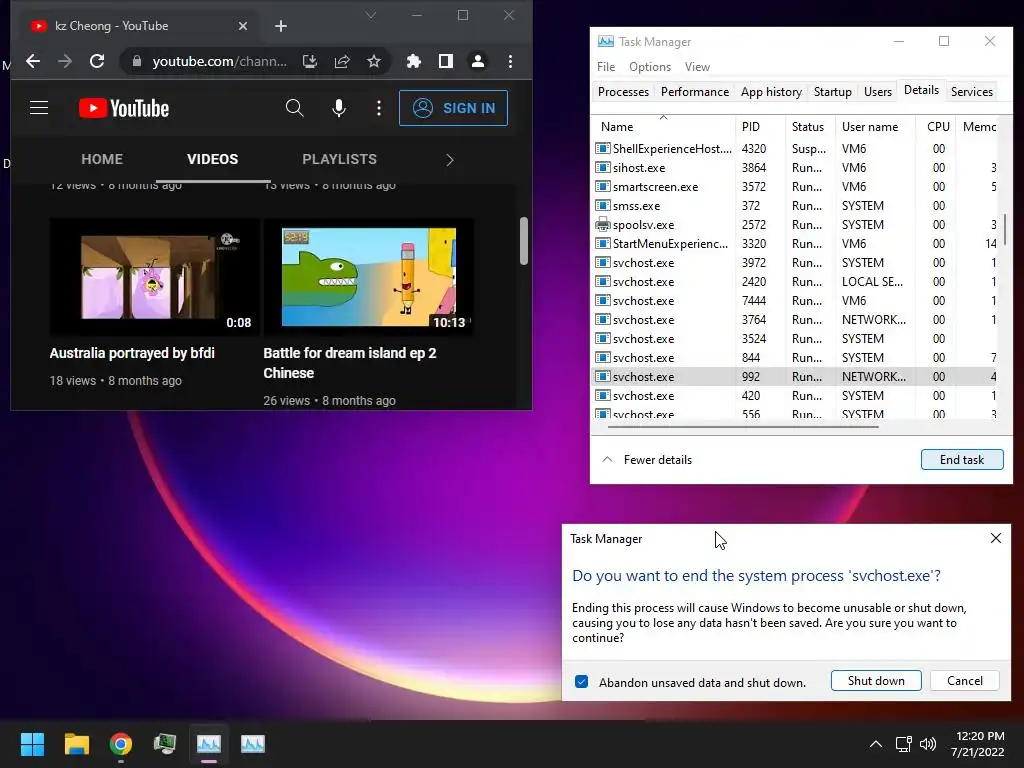This screenshot has width=1024, height=768.
Task: Install app icon in Chrome address bar
Action: click(x=310, y=61)
